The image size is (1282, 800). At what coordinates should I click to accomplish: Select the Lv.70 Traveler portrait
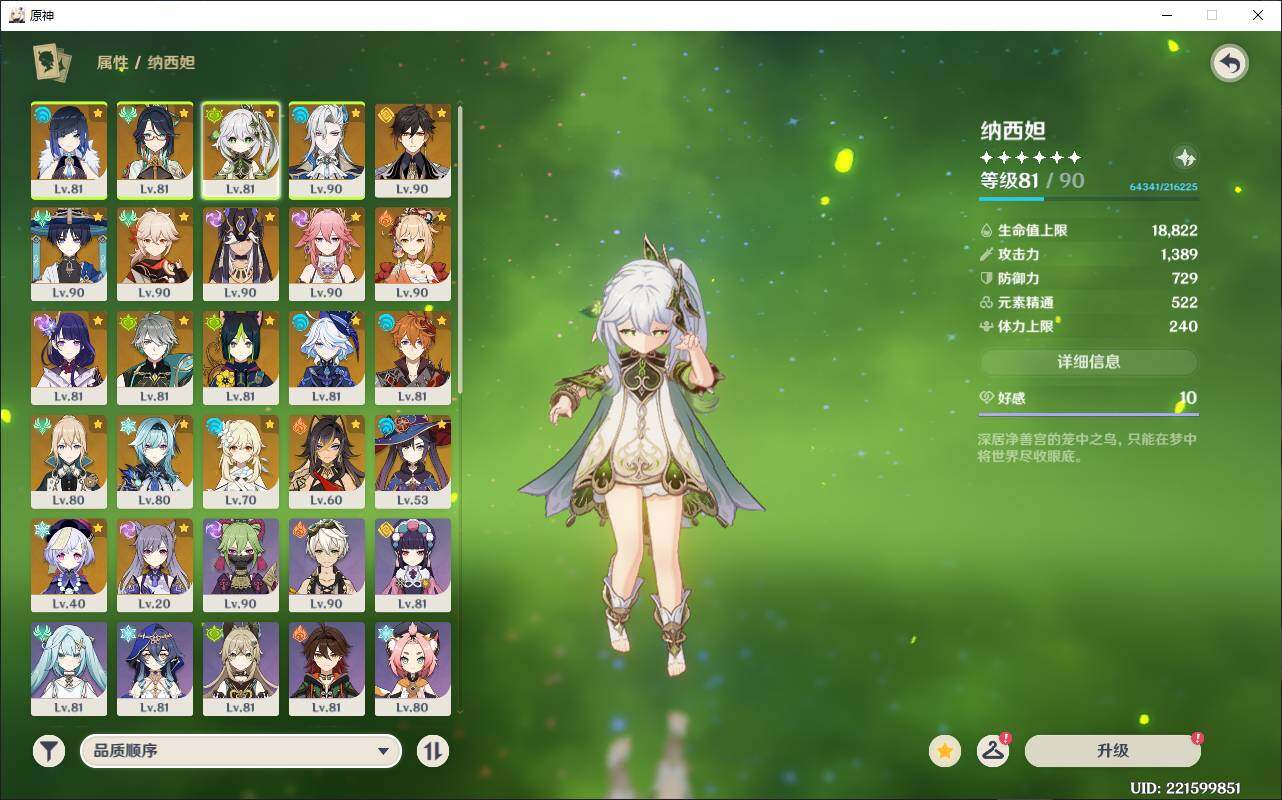tap(241, 462)
